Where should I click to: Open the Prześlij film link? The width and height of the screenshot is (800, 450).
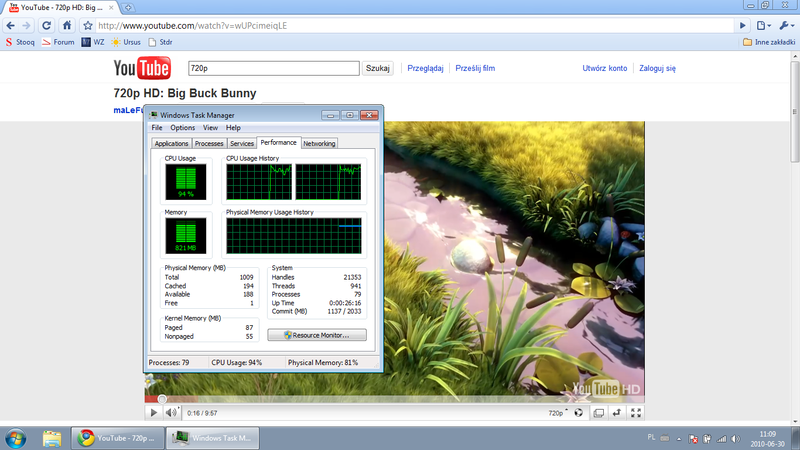(475, 68)
